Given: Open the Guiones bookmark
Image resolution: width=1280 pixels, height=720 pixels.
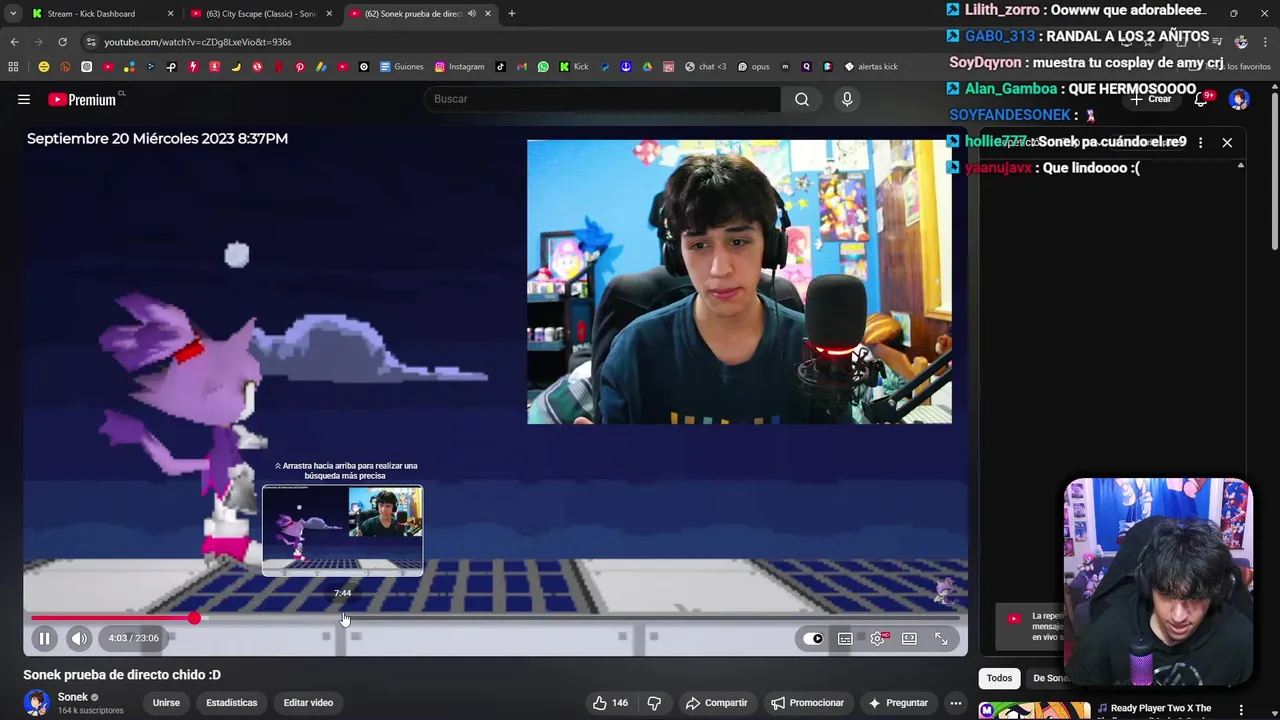Looking at the screenshot, I should point(402,67).
